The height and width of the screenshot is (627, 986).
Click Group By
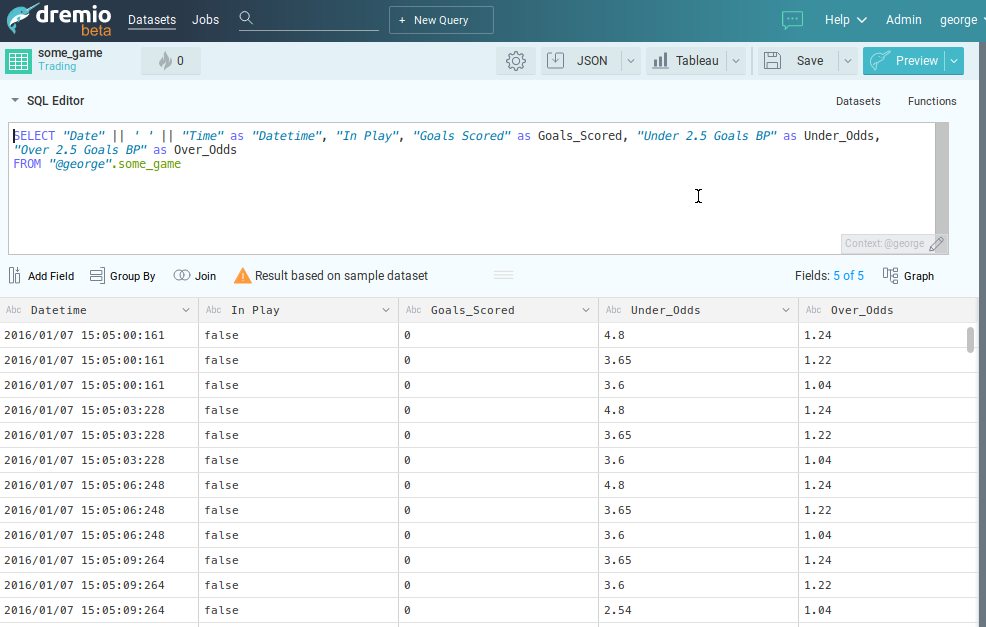click(x=122, y=276)
